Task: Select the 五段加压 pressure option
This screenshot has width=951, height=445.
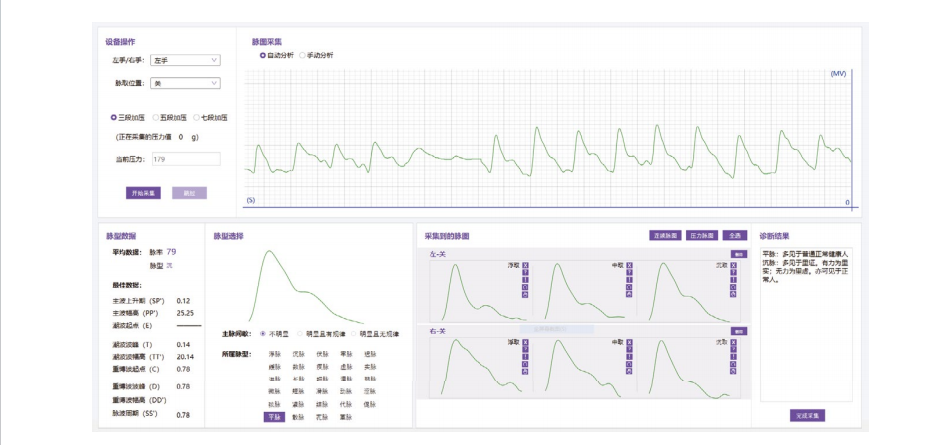Action: 156,117
